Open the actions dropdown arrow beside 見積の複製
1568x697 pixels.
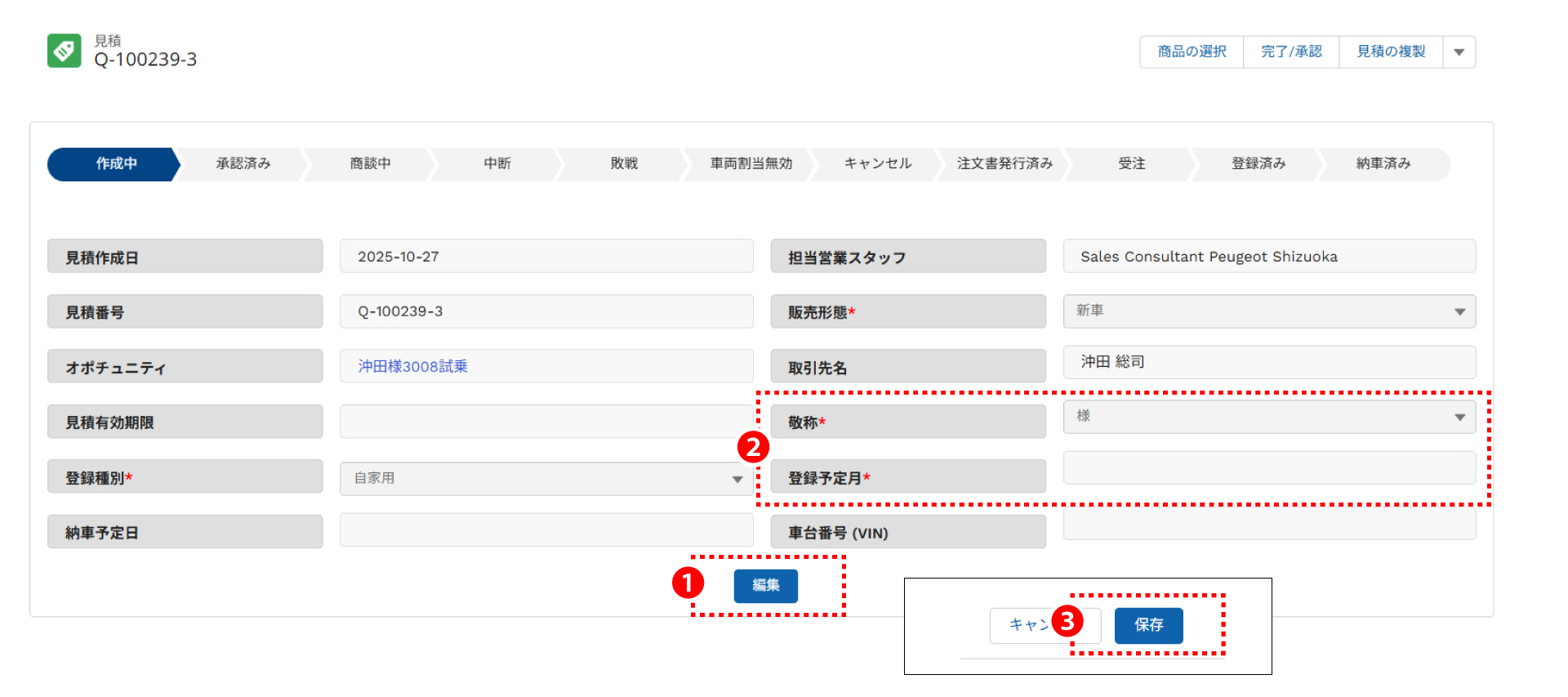pyautogui.click(x=1459, y=52)
